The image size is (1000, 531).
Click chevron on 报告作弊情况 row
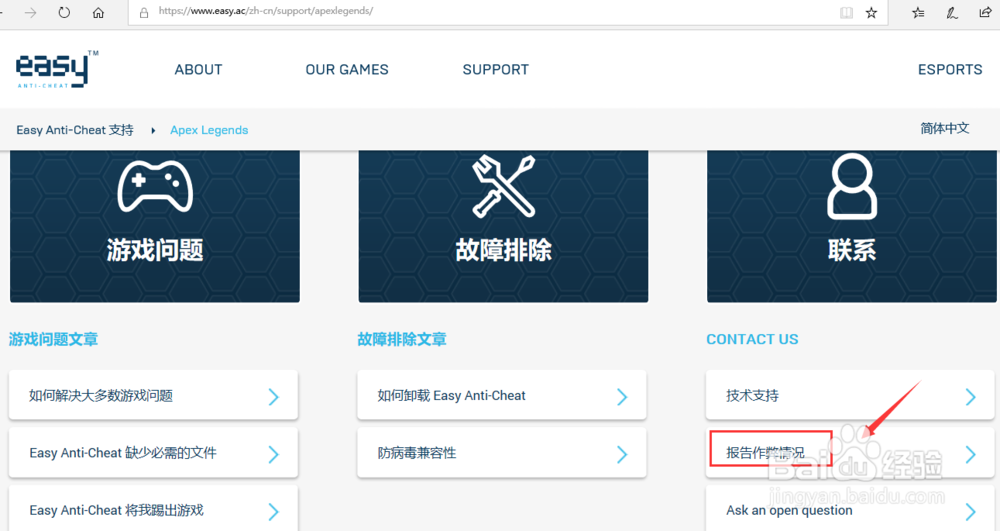tap(971, 454)
